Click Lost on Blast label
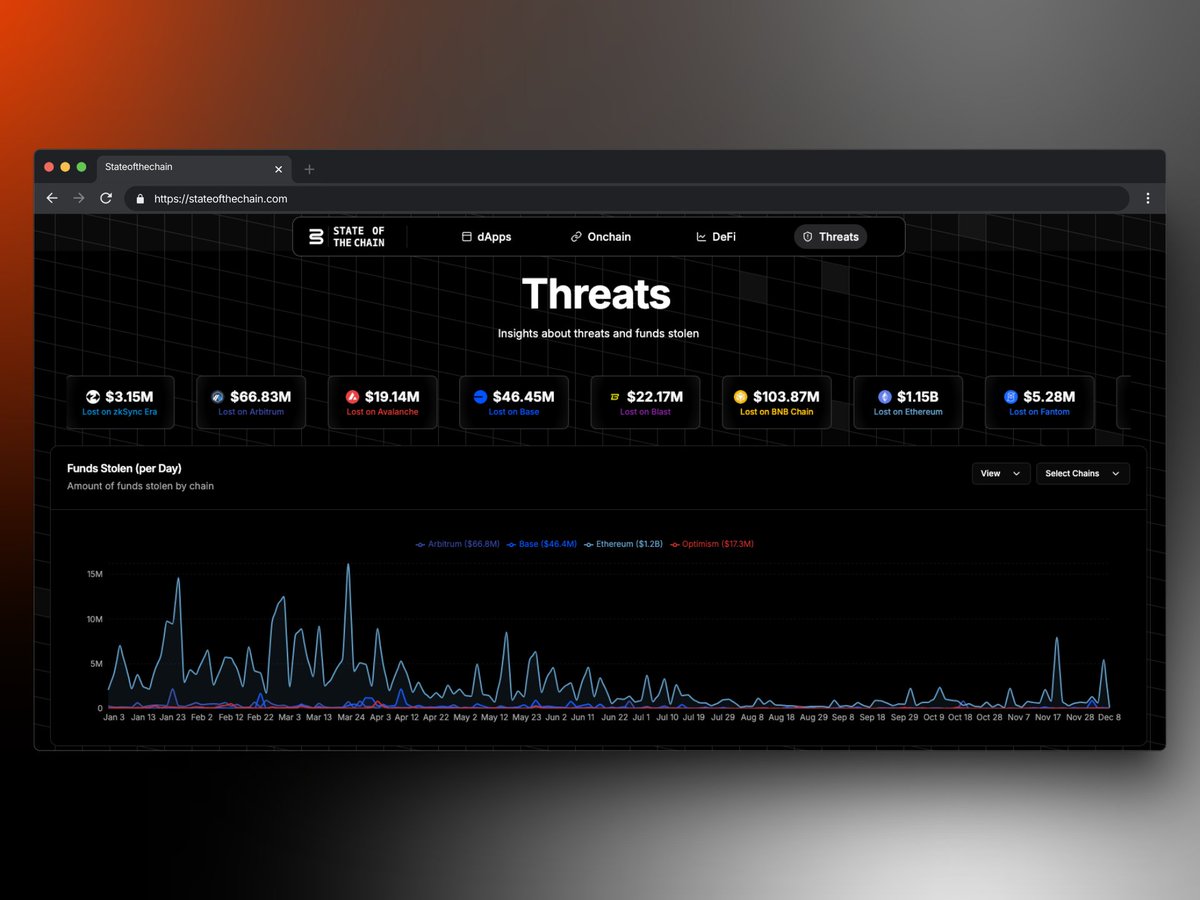Screen dimensions: 1200x900 [x=645, y=412]
